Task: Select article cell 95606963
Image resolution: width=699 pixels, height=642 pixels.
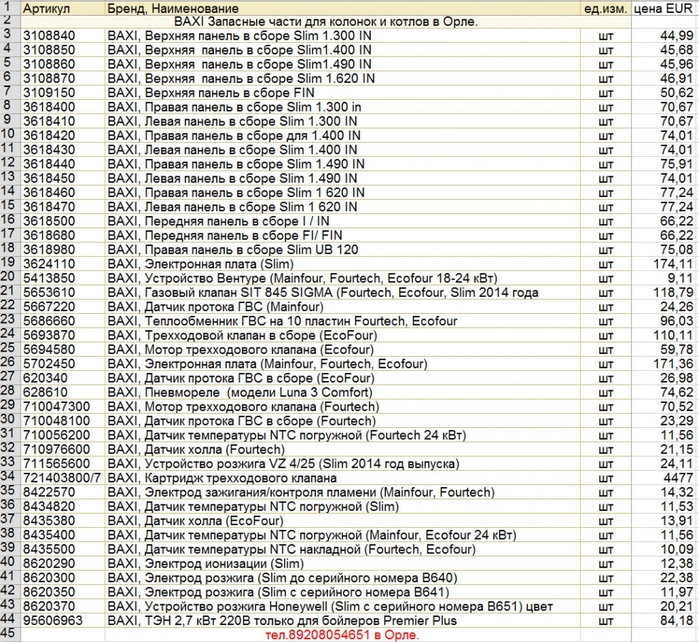Action: click(x=63, y=621)
